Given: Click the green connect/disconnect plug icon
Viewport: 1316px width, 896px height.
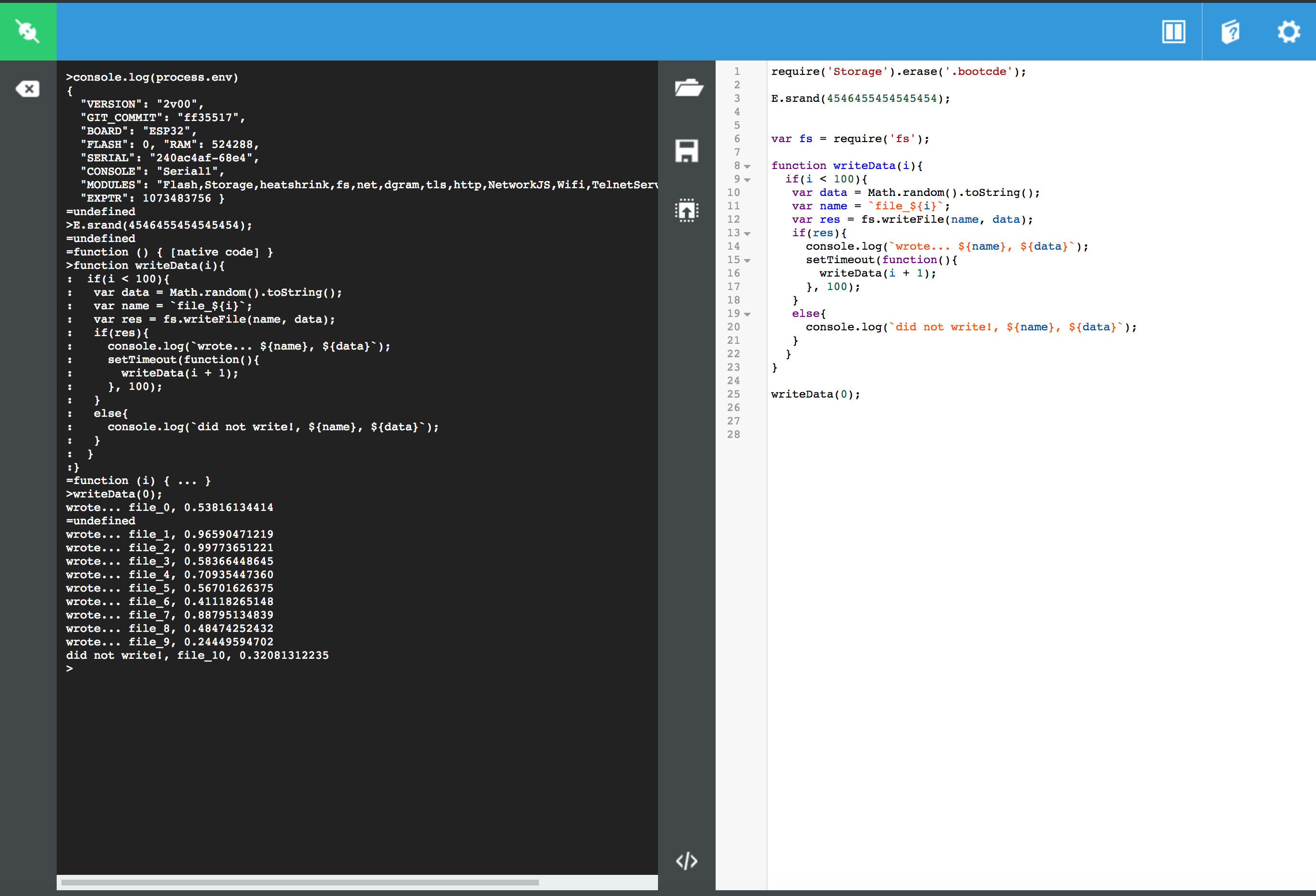Looking at the screenshot, I should 28,32.
